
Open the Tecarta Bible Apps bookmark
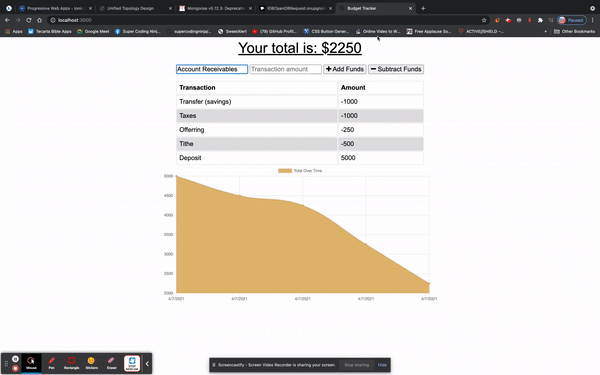[x=50, y=31]
